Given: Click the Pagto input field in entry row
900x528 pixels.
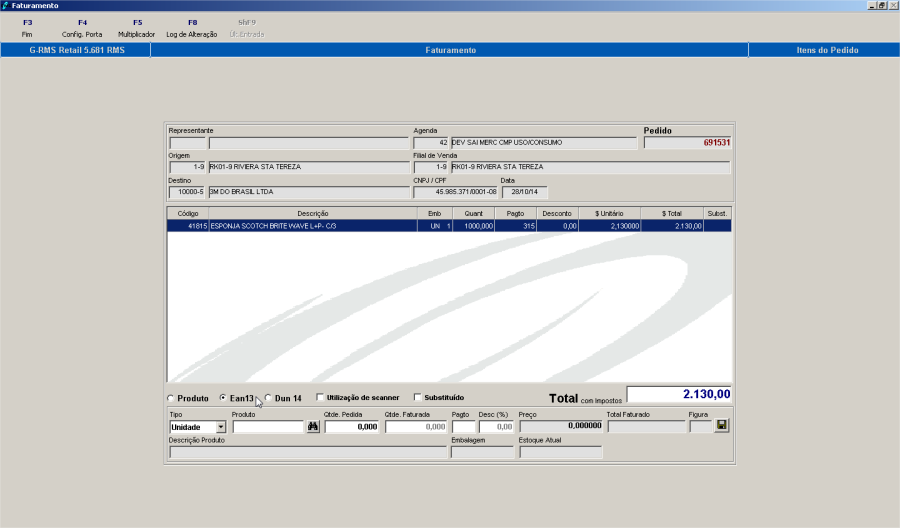Looking at the screenshot, I should (x=463, y=427).
